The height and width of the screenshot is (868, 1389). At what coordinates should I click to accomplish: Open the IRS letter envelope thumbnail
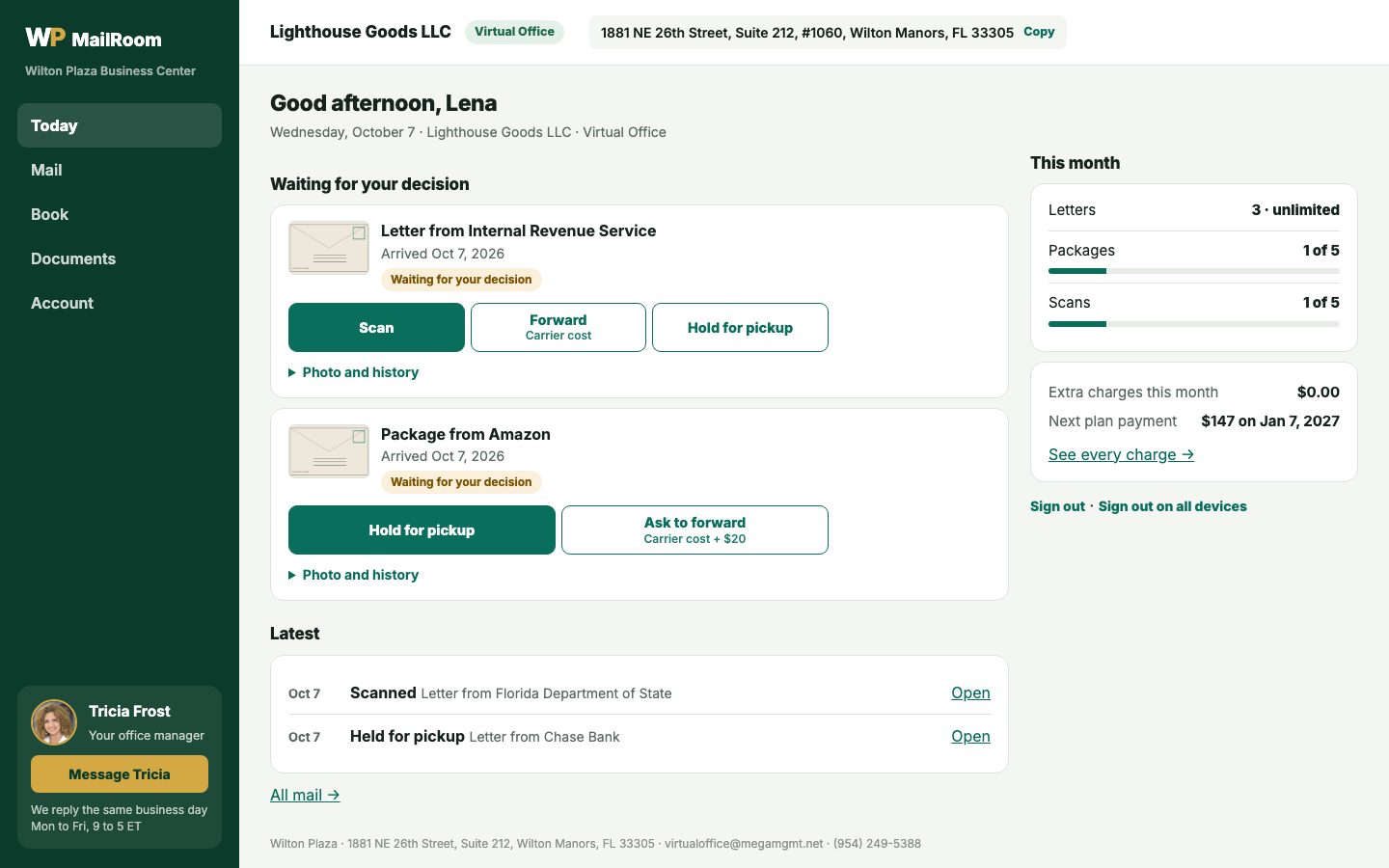(329, 248)
